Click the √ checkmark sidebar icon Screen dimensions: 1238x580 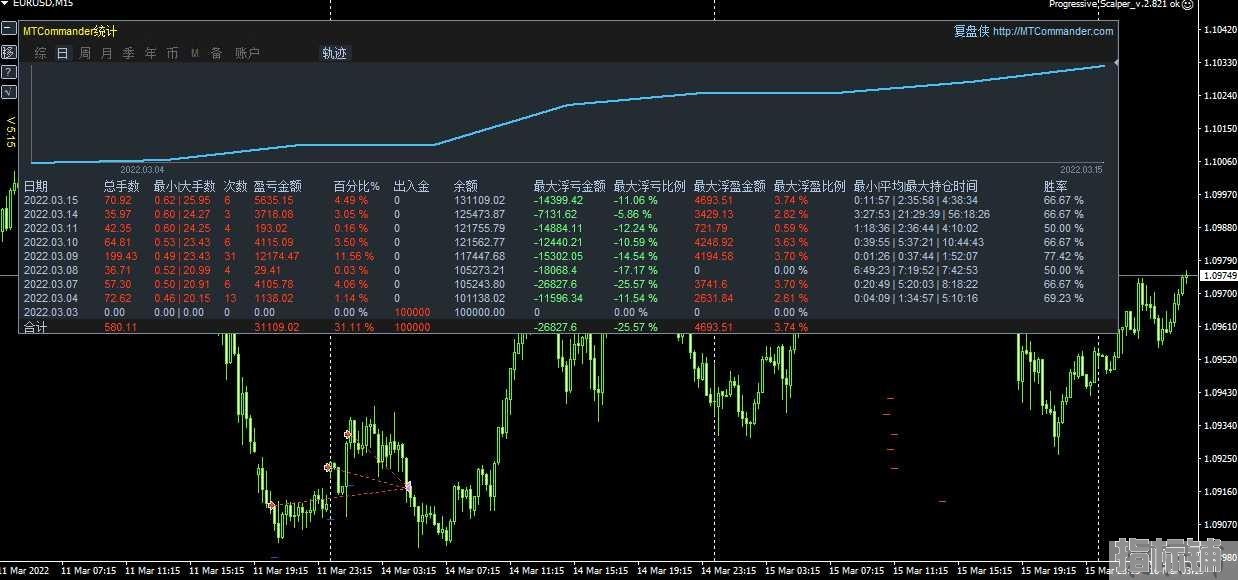[8, 91]
